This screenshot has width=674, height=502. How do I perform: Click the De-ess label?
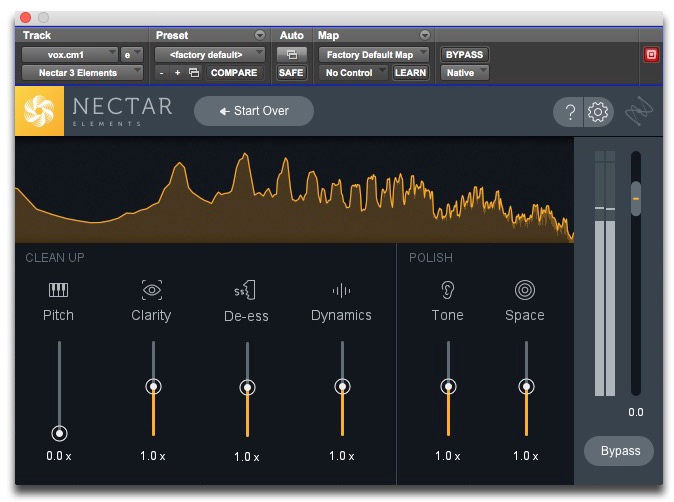[246, 316]
